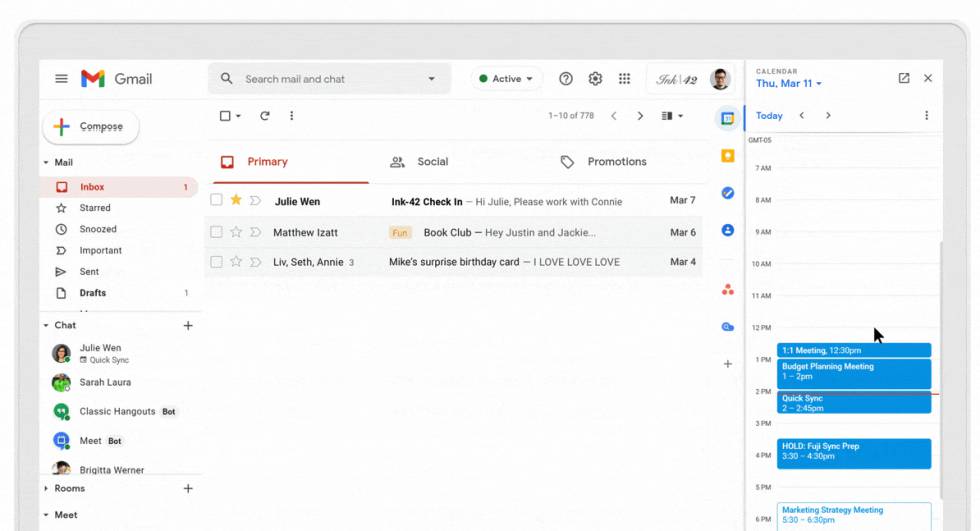Open the Google apps grid
Screen dimensions: 980x531
(x=624, y=79)
